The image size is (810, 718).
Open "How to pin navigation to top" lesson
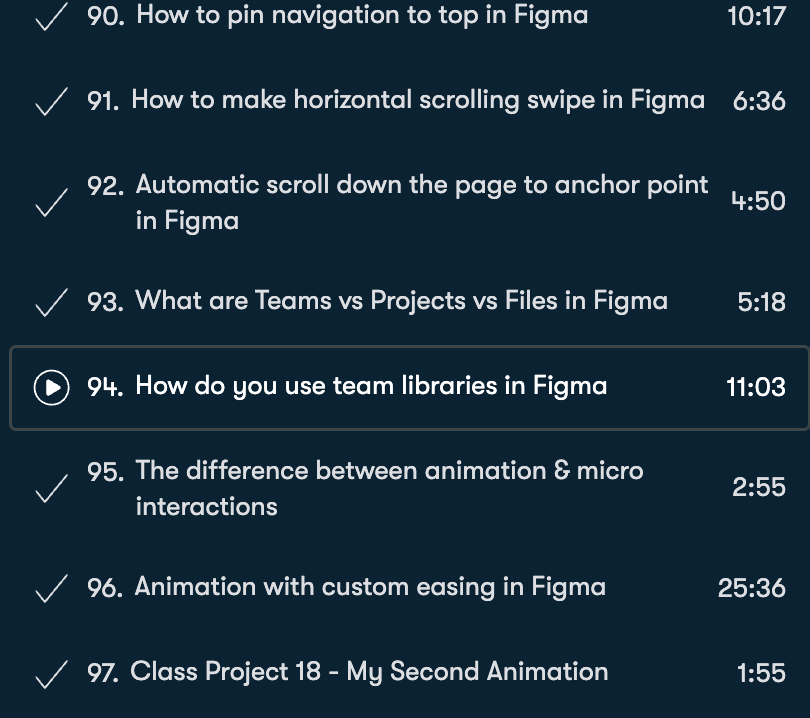click(x=362, y=16)
